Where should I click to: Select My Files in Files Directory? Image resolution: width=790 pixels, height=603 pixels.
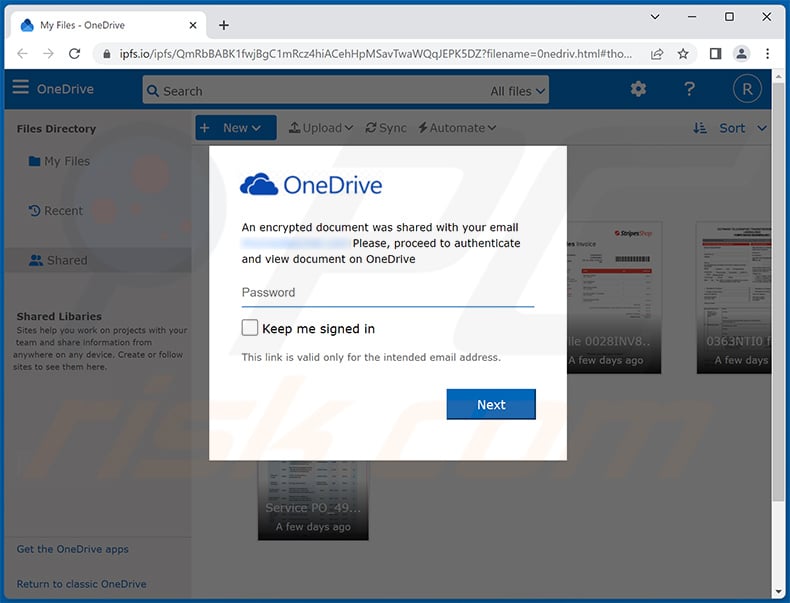coord(59,161)
